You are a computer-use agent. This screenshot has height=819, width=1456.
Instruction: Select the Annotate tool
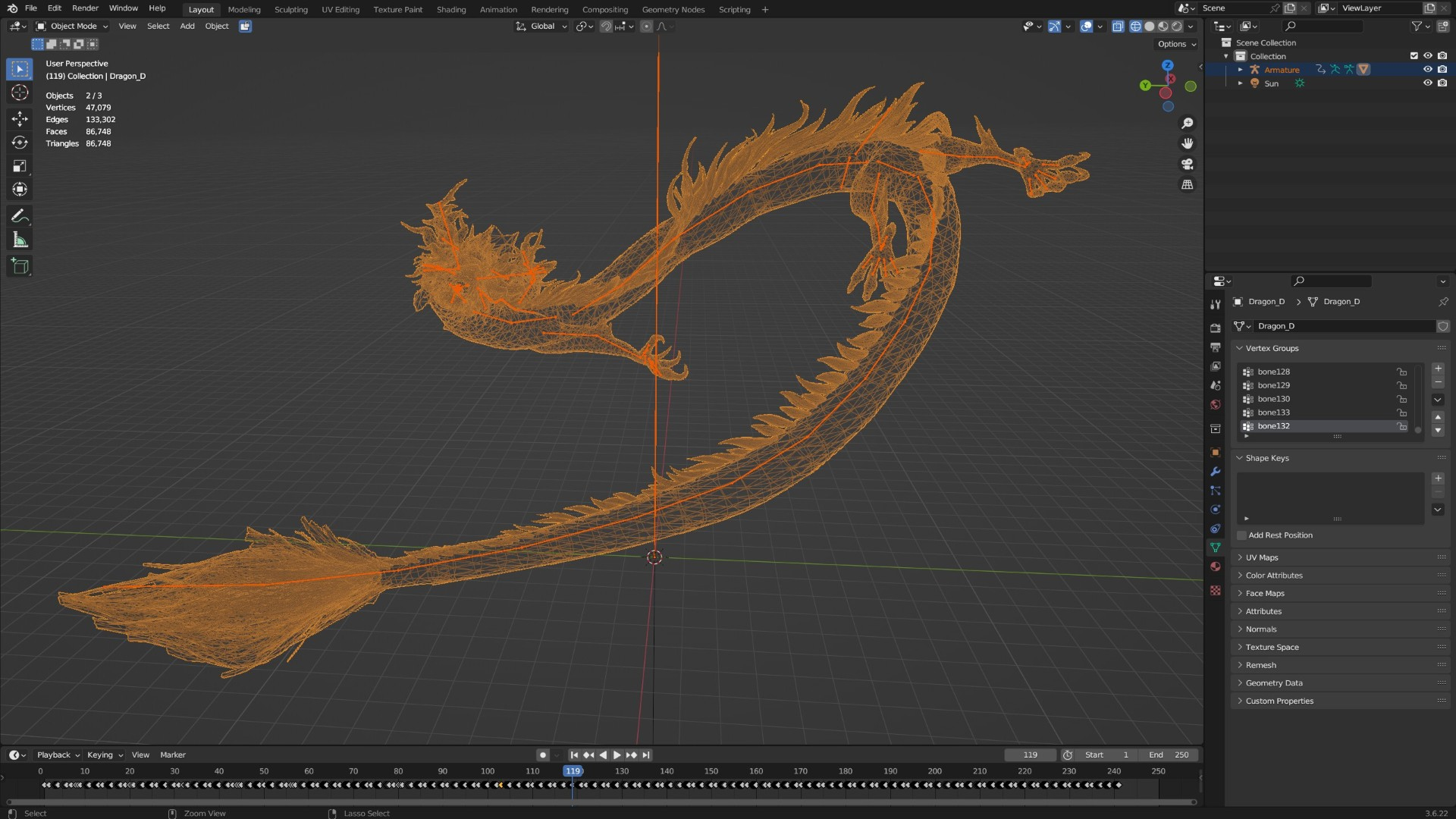click(20, 217)
